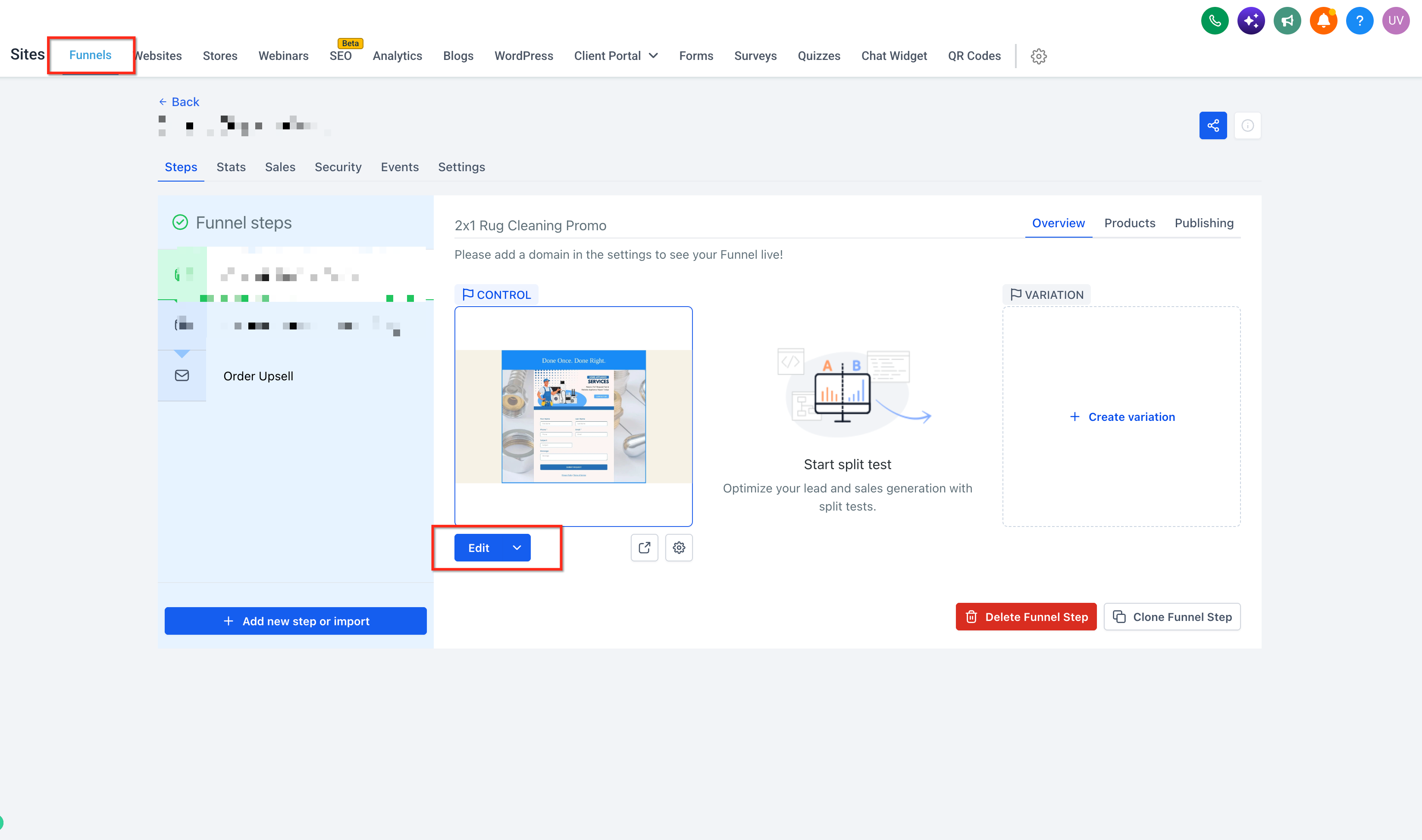Switch to the Stats tab
Image resolution: width=1422 pixels, height=840 pixels.
231,167
